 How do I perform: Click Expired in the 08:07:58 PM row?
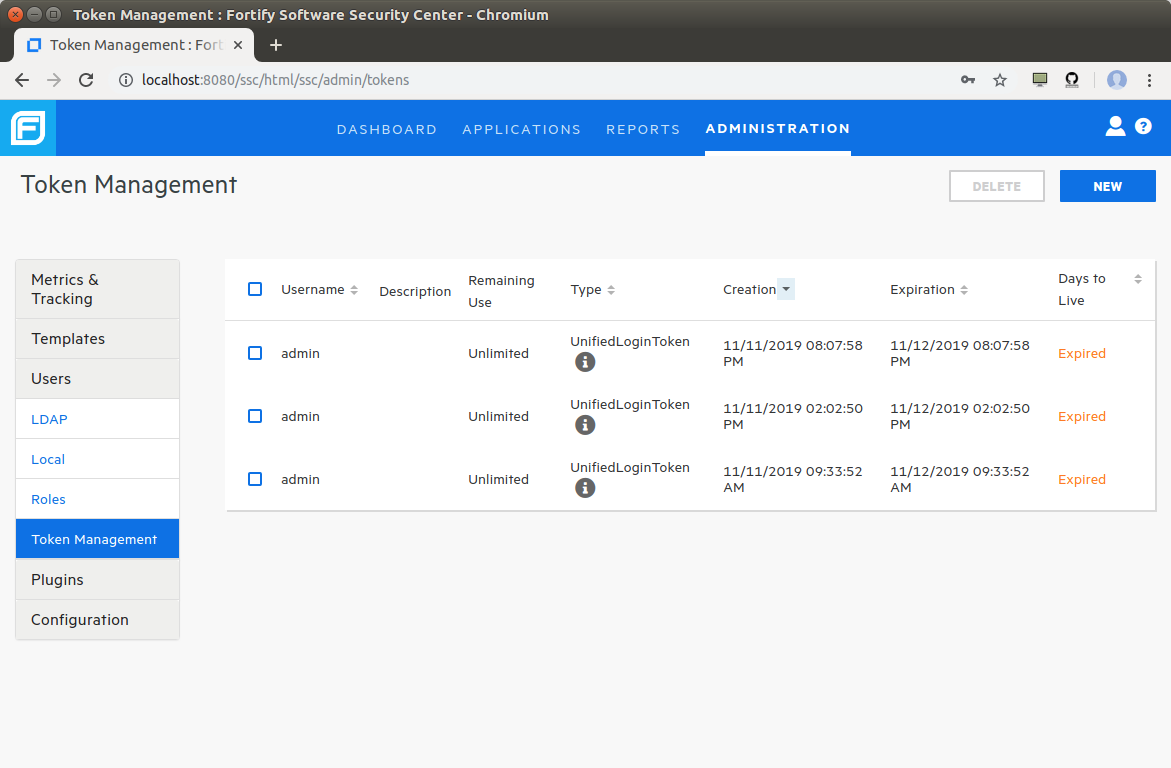coord(1081,353)
